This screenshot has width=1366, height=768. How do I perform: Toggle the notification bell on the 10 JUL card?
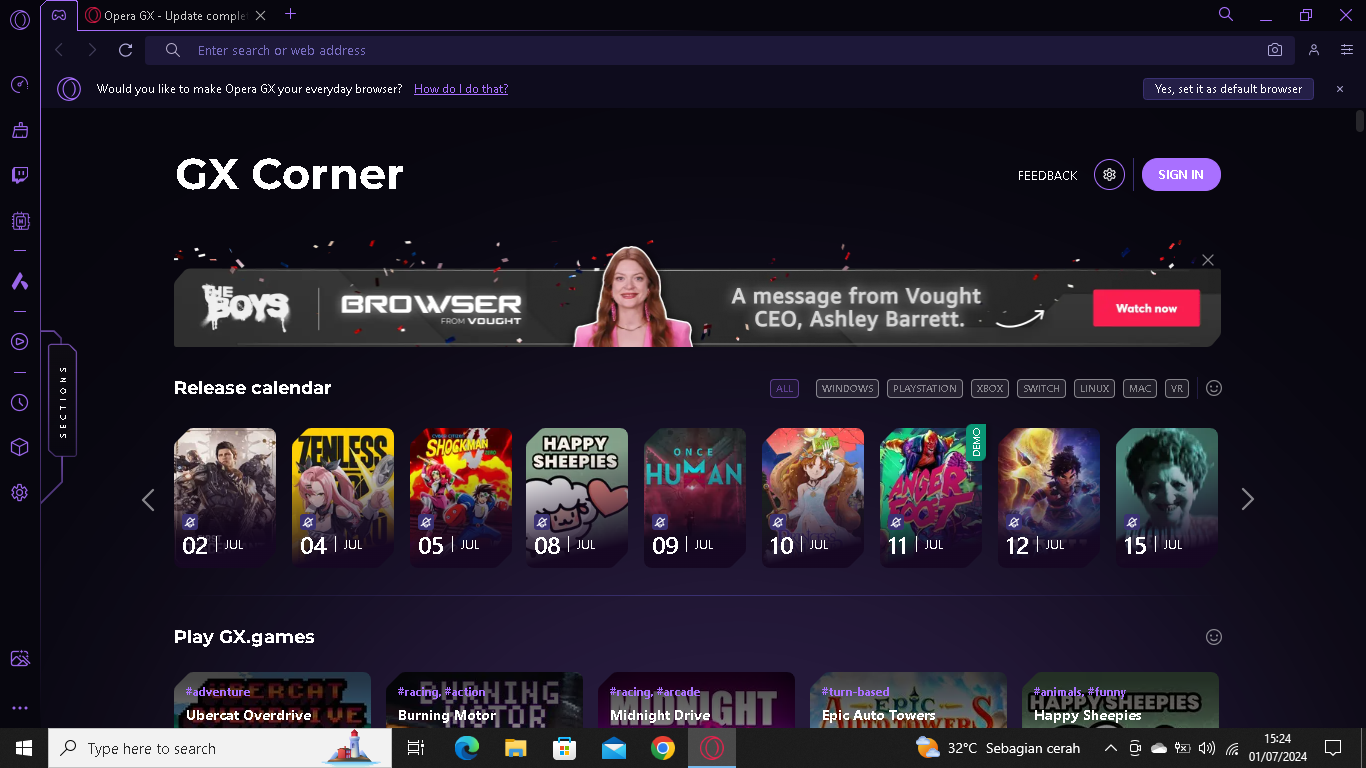tap(778, 522)
